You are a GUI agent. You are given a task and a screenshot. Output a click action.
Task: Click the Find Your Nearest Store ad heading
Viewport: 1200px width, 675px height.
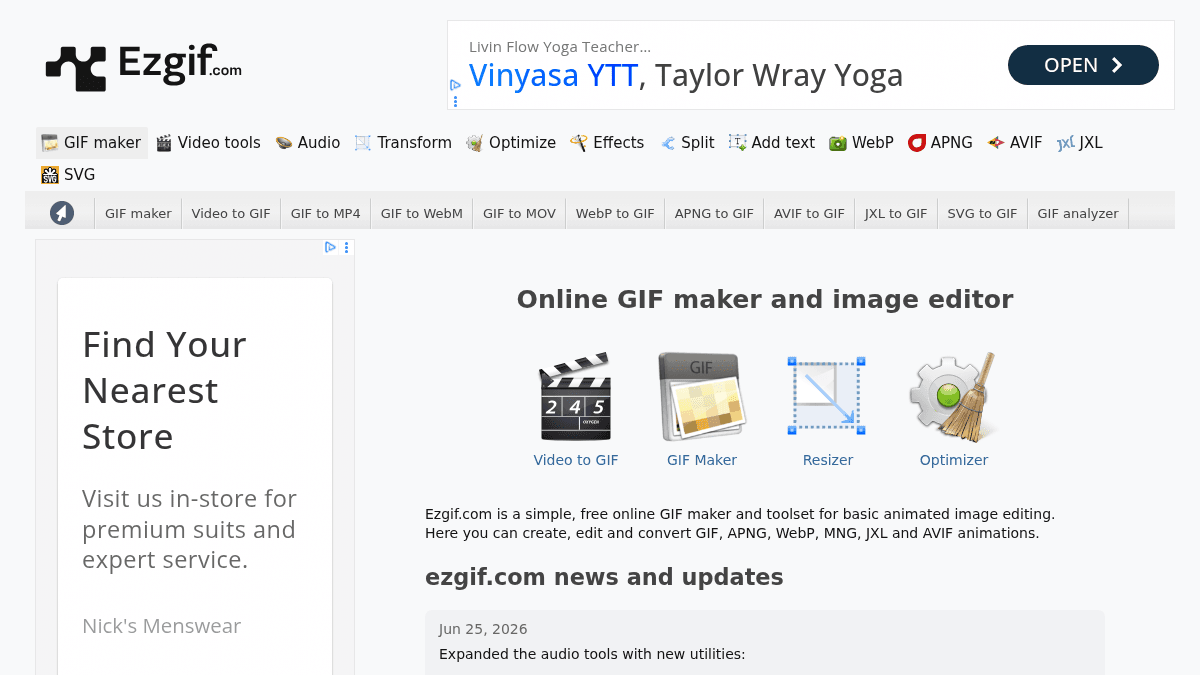164,390
